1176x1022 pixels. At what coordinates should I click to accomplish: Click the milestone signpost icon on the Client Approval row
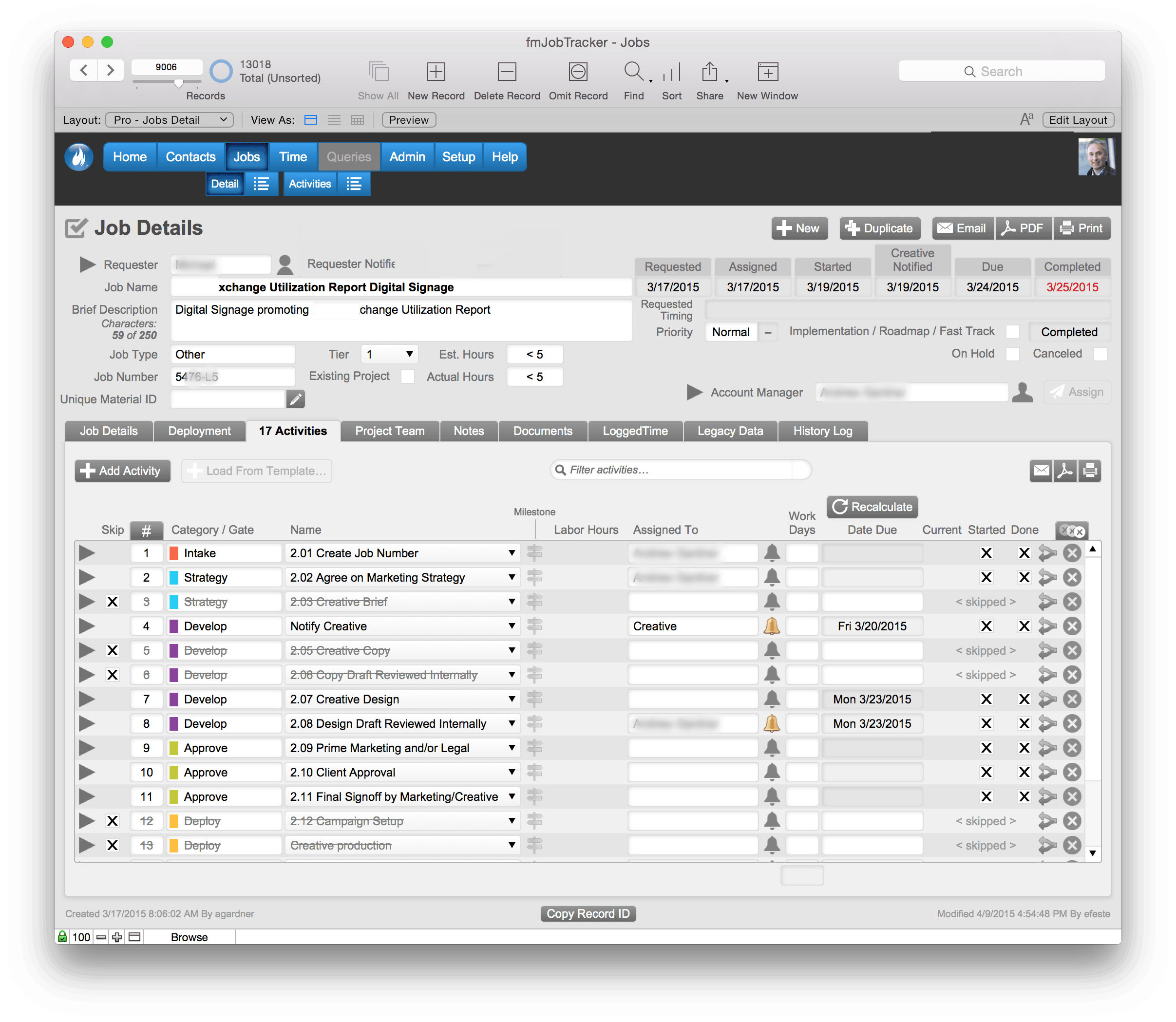coord(534,772)
